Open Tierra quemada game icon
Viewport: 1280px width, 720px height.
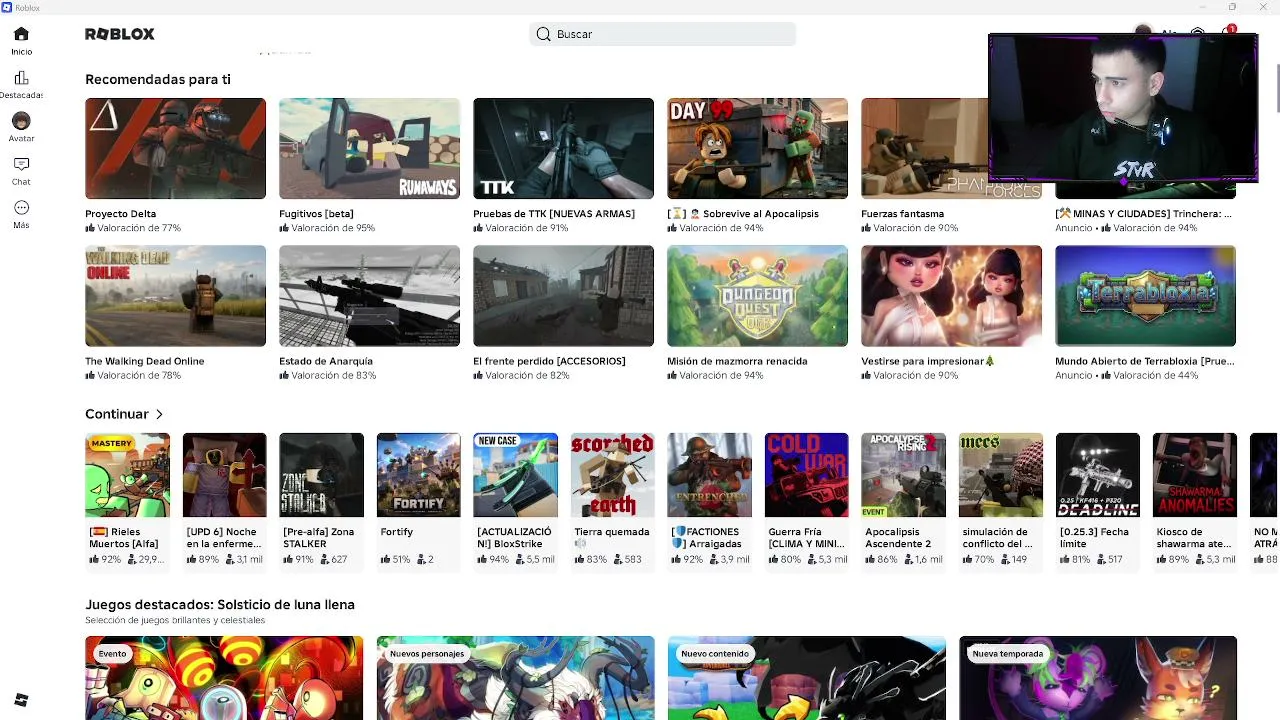click(x=612, y=475)
